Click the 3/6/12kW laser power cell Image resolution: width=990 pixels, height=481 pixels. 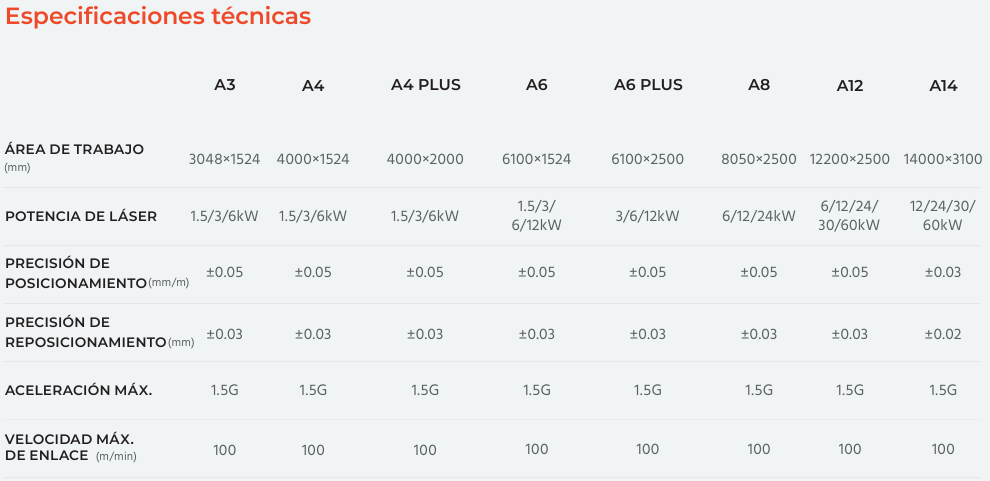648,217
